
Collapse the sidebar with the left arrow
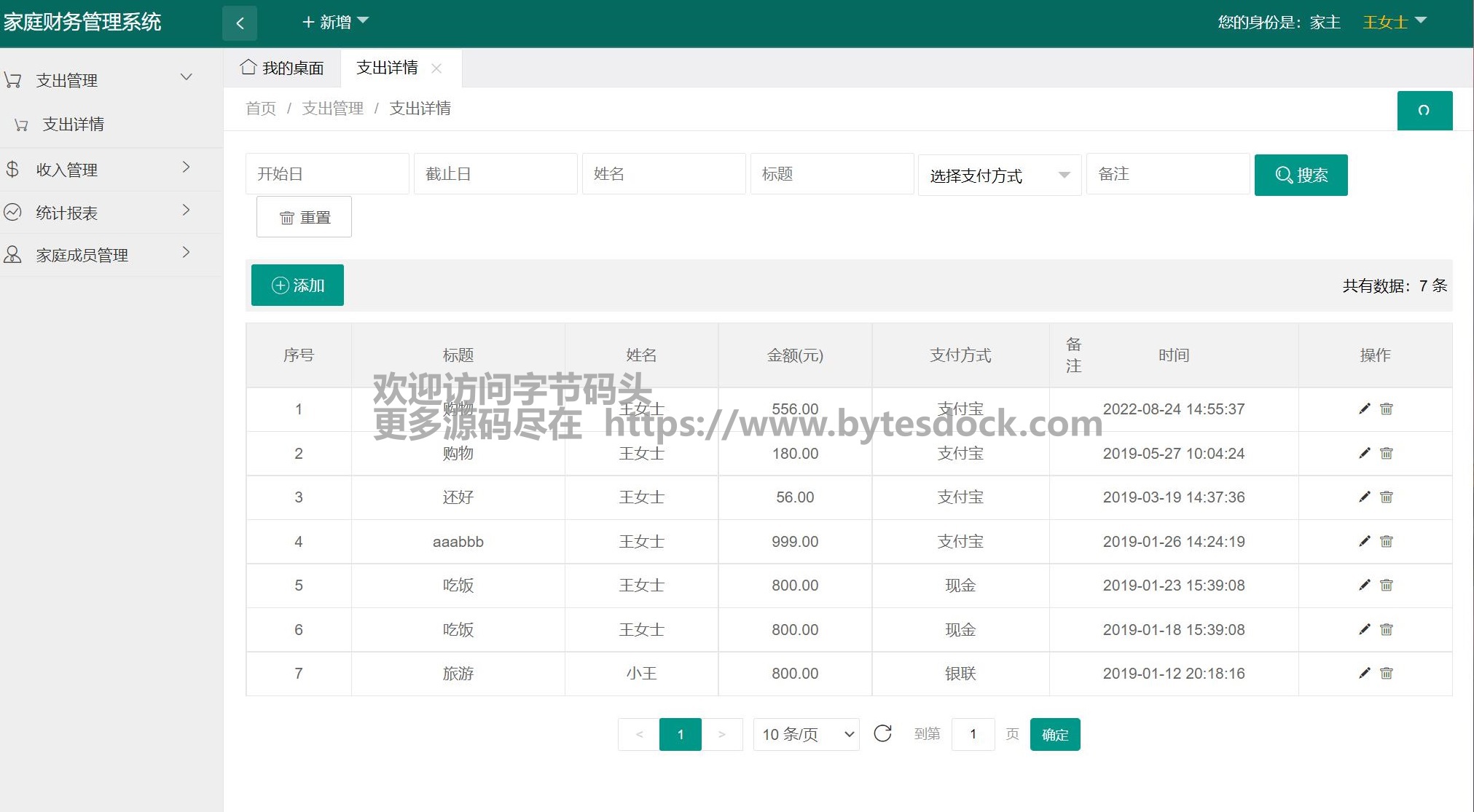(x=240, y=23)
